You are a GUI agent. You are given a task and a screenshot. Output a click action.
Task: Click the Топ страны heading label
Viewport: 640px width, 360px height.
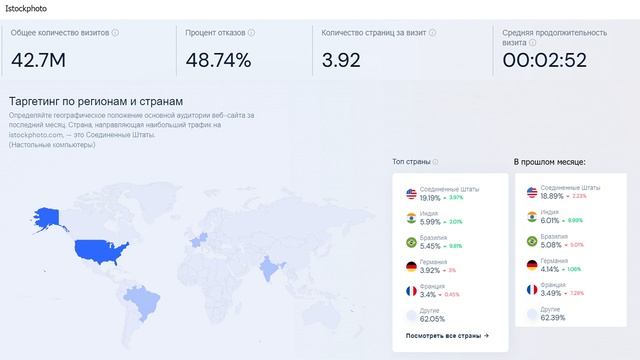pyautogui.click(x=411, y=162)
